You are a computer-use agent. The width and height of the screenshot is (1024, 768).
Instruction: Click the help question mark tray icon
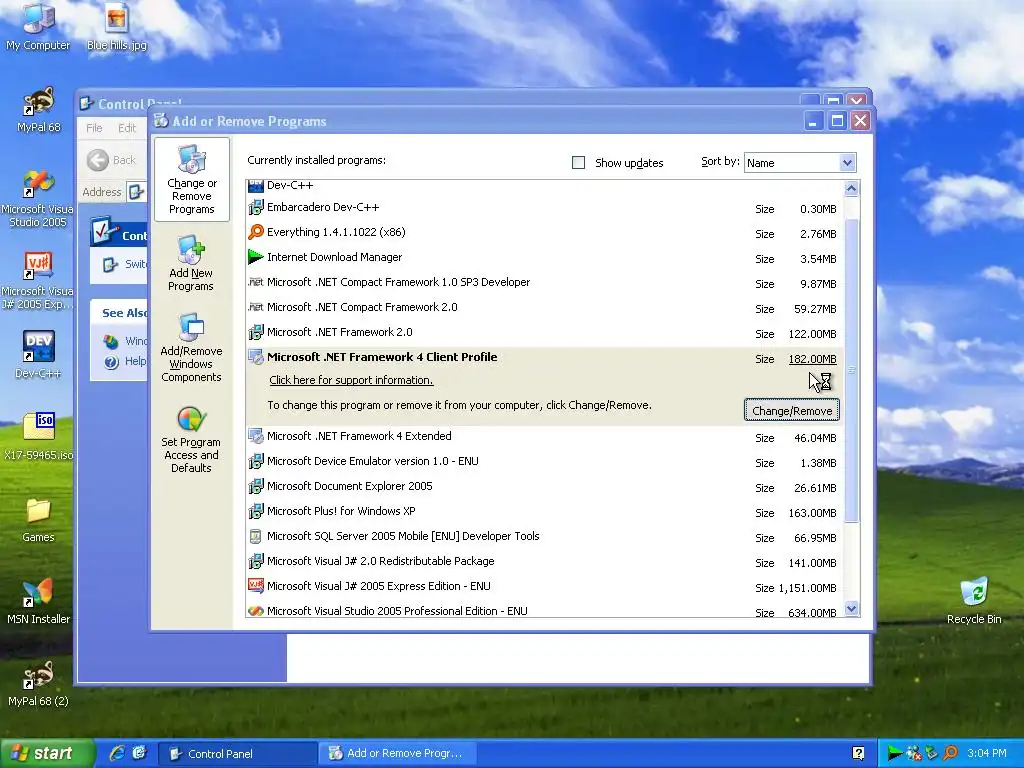[858, 754]
